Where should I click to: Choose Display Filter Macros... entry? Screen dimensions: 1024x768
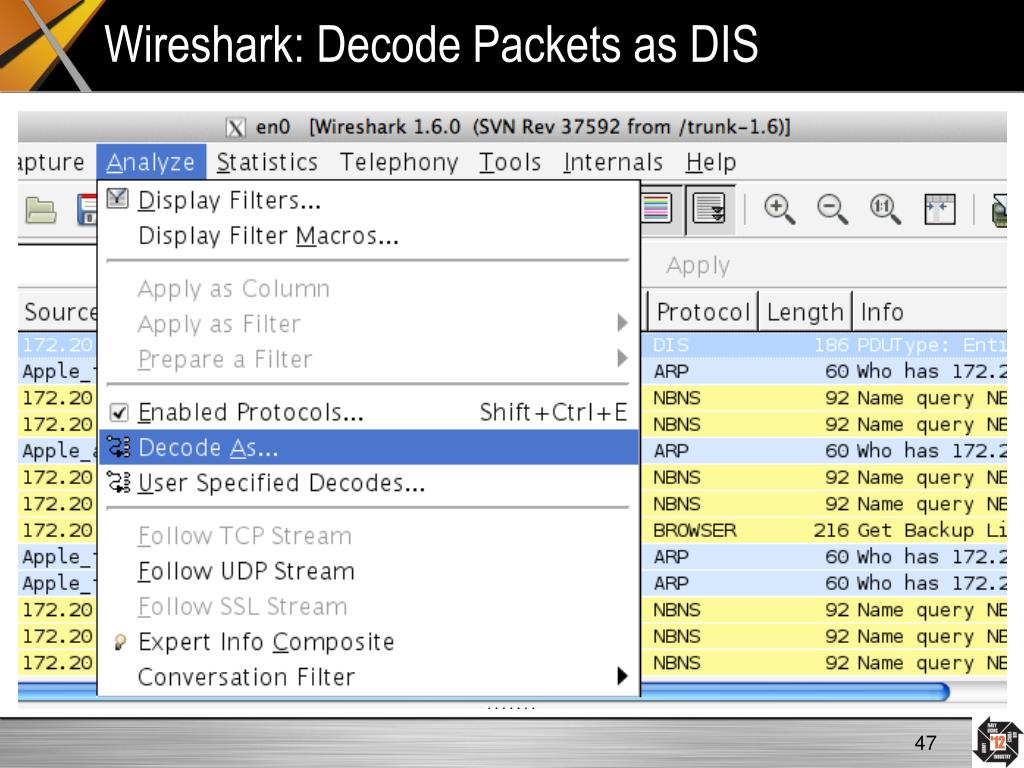click(x=369, y=235)
